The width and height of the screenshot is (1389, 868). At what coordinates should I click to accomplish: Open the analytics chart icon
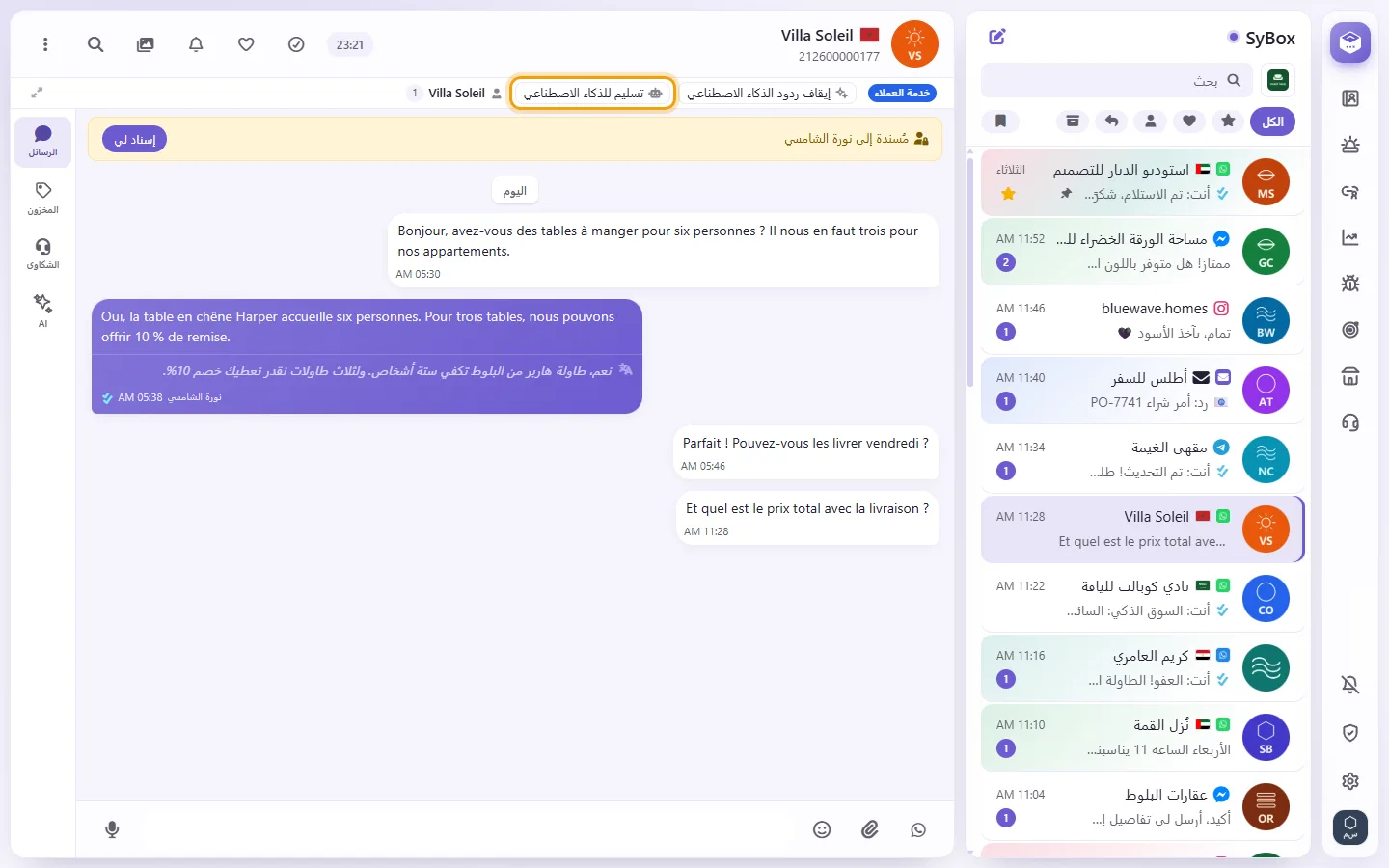click(1350, 237)
